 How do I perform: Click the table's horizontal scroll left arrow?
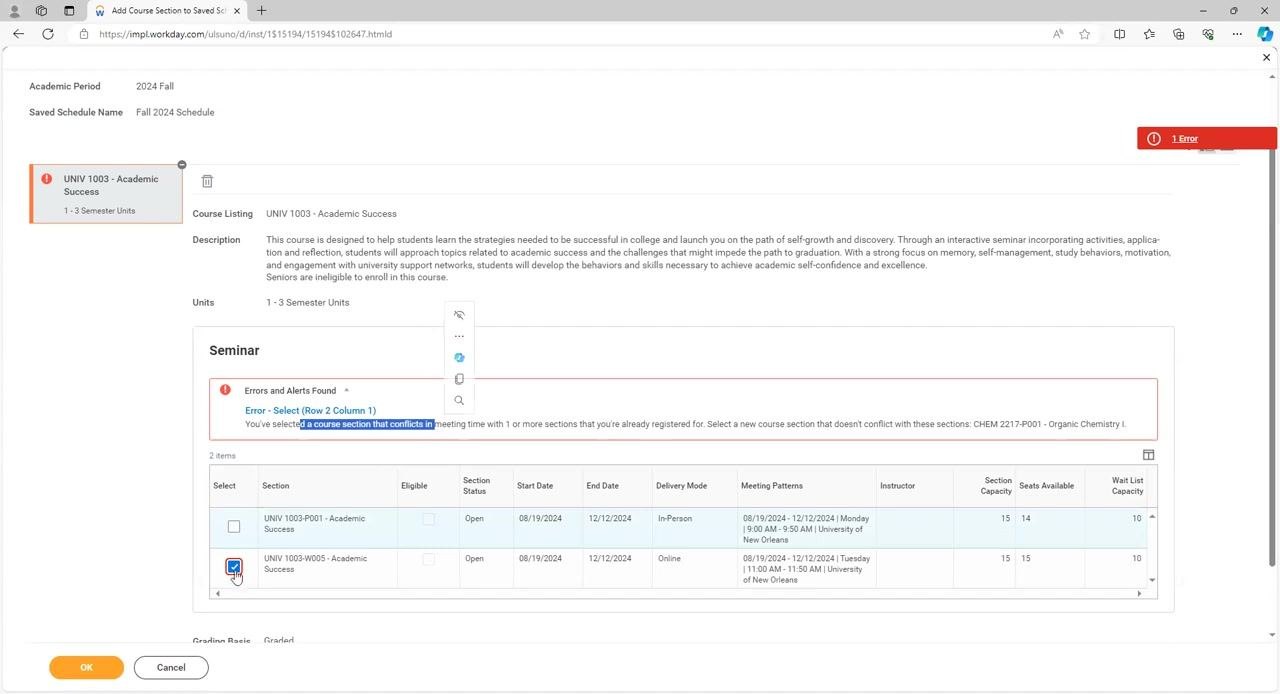pyautogui.click(x=218, y=593)
